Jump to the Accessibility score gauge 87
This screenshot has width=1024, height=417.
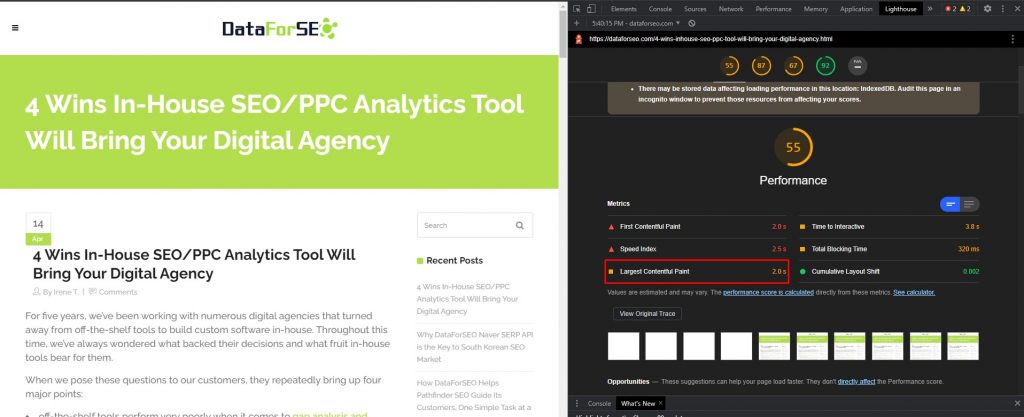click(761, 66)
